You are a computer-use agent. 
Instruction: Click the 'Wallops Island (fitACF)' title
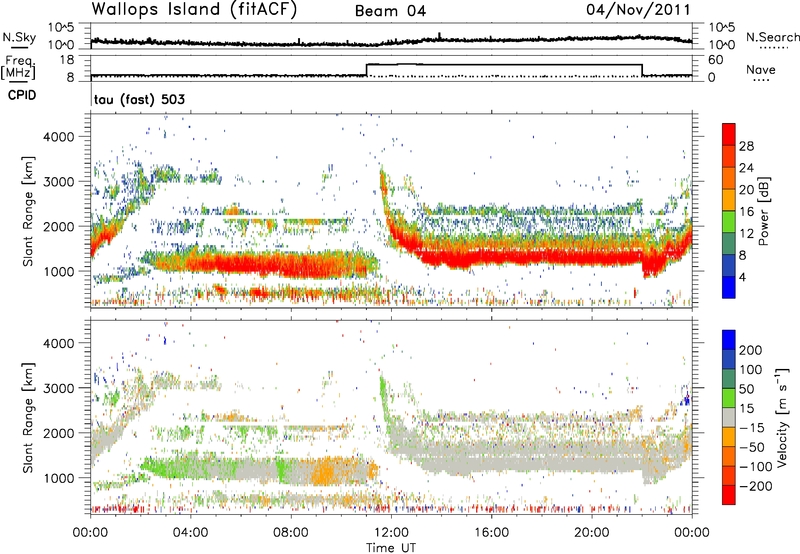pos(194,10)
